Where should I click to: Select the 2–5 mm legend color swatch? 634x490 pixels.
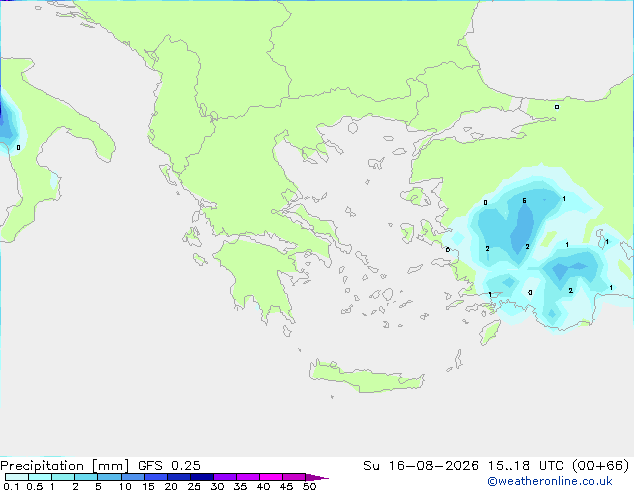coord(86,477)
